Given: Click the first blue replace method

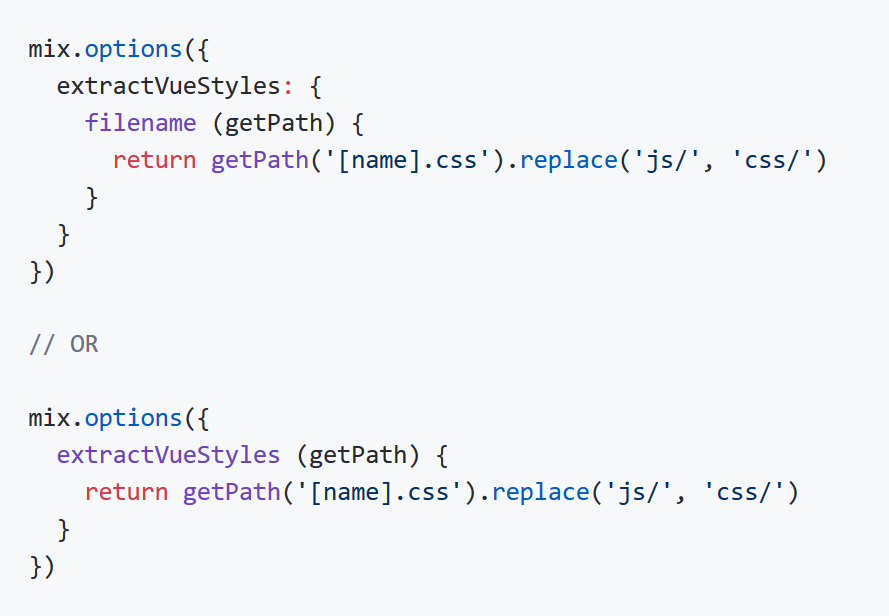Looking at the screenshot, I should (569, 161).
